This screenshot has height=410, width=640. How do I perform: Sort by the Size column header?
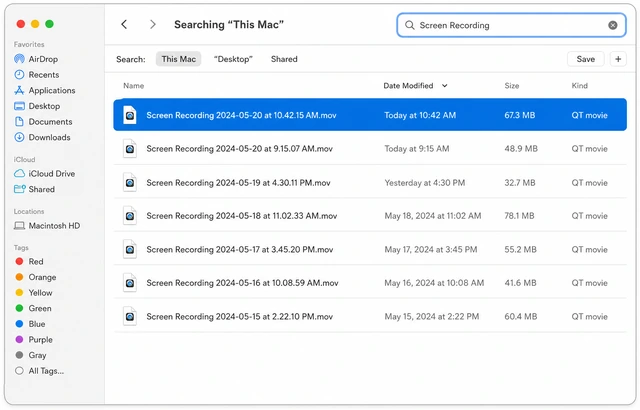512,86
